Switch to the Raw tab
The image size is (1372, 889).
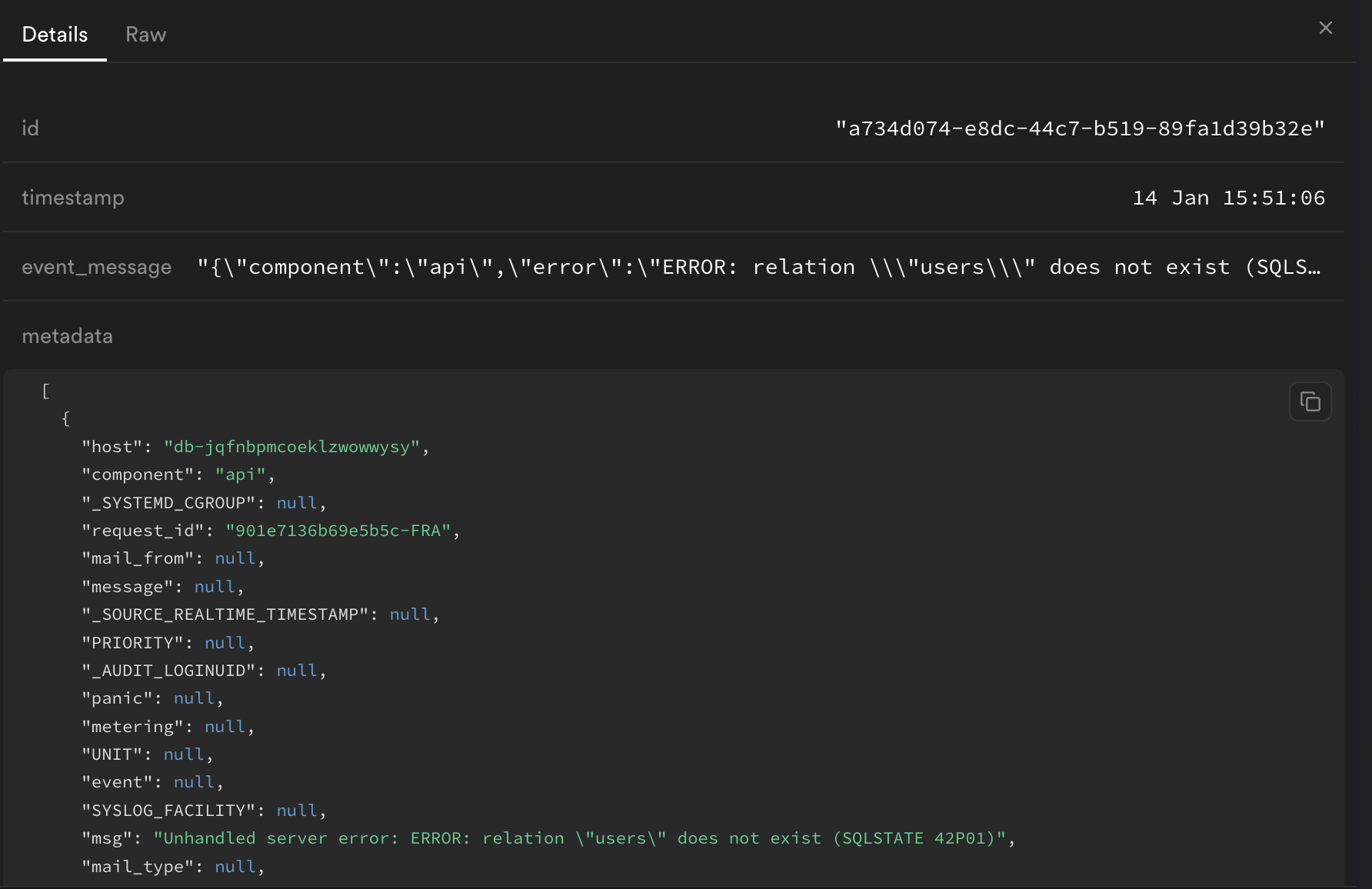point(145,34)
